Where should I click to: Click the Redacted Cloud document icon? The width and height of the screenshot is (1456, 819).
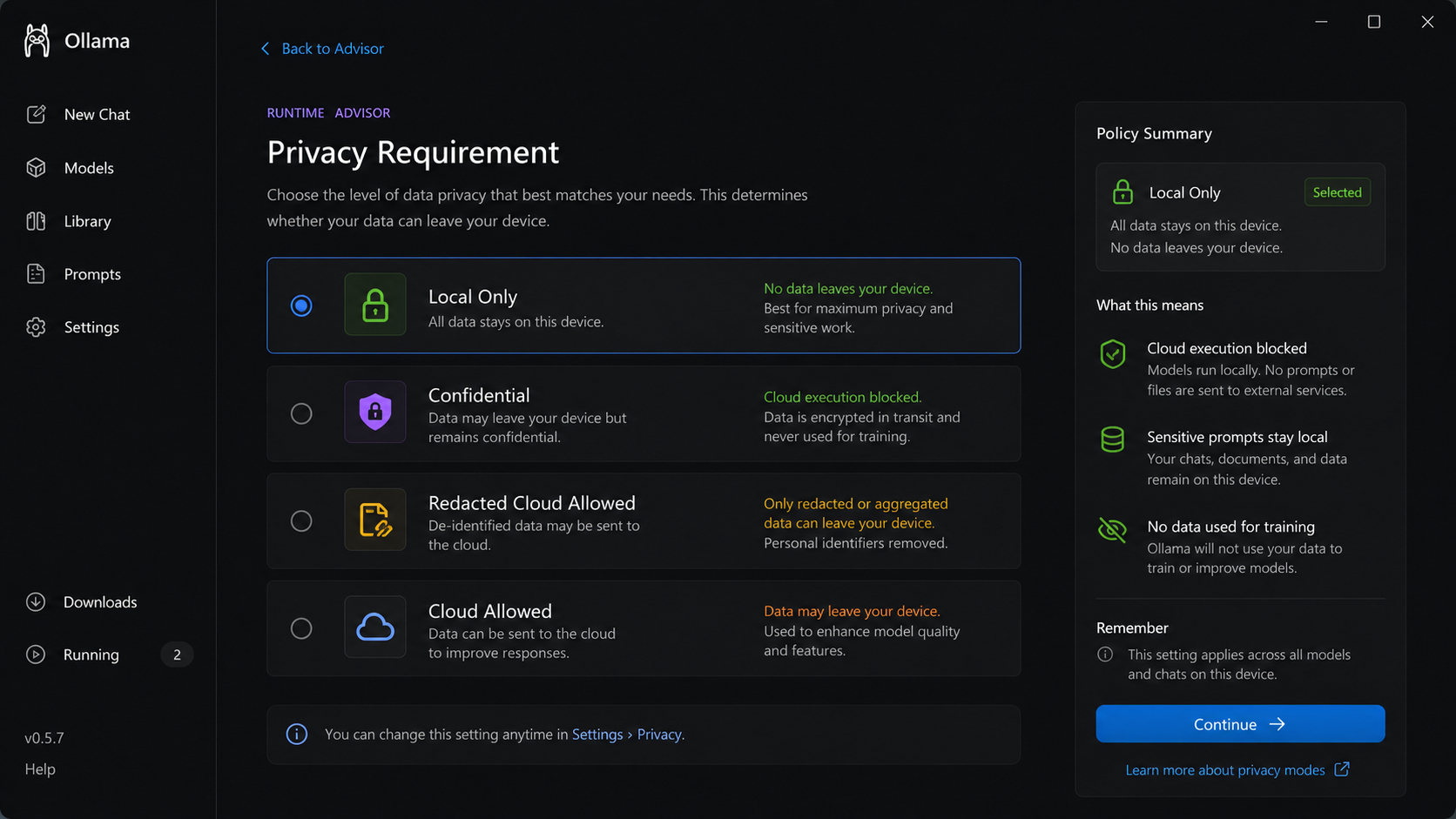tap(375, 520)
